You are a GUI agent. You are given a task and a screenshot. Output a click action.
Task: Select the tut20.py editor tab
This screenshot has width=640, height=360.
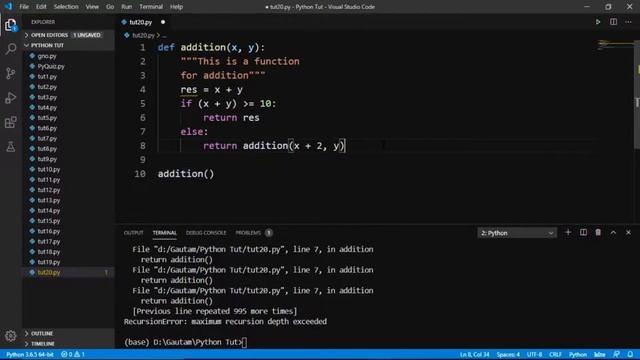[x=141, y=22]
